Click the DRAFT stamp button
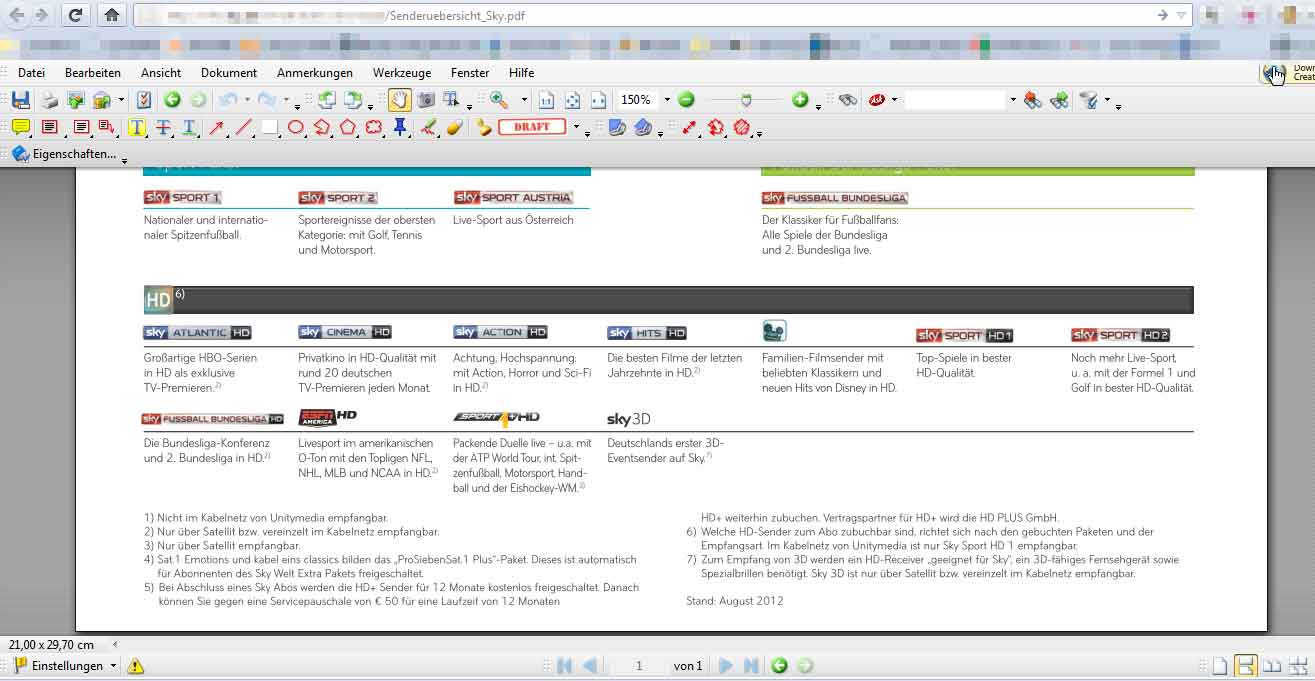Image resolution: width=1315 pixels, height=681 pixels. click(533, 127)
